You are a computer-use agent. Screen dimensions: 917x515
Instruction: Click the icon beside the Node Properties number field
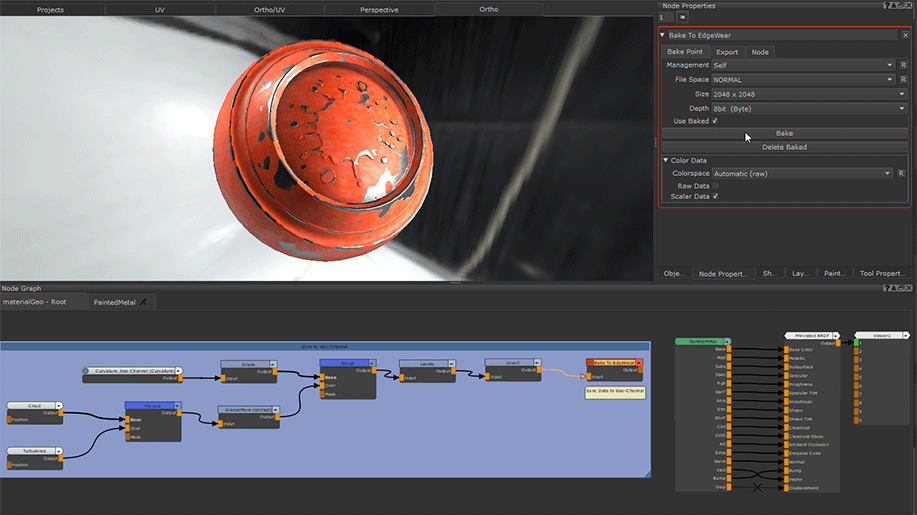(x=683, y=17)
